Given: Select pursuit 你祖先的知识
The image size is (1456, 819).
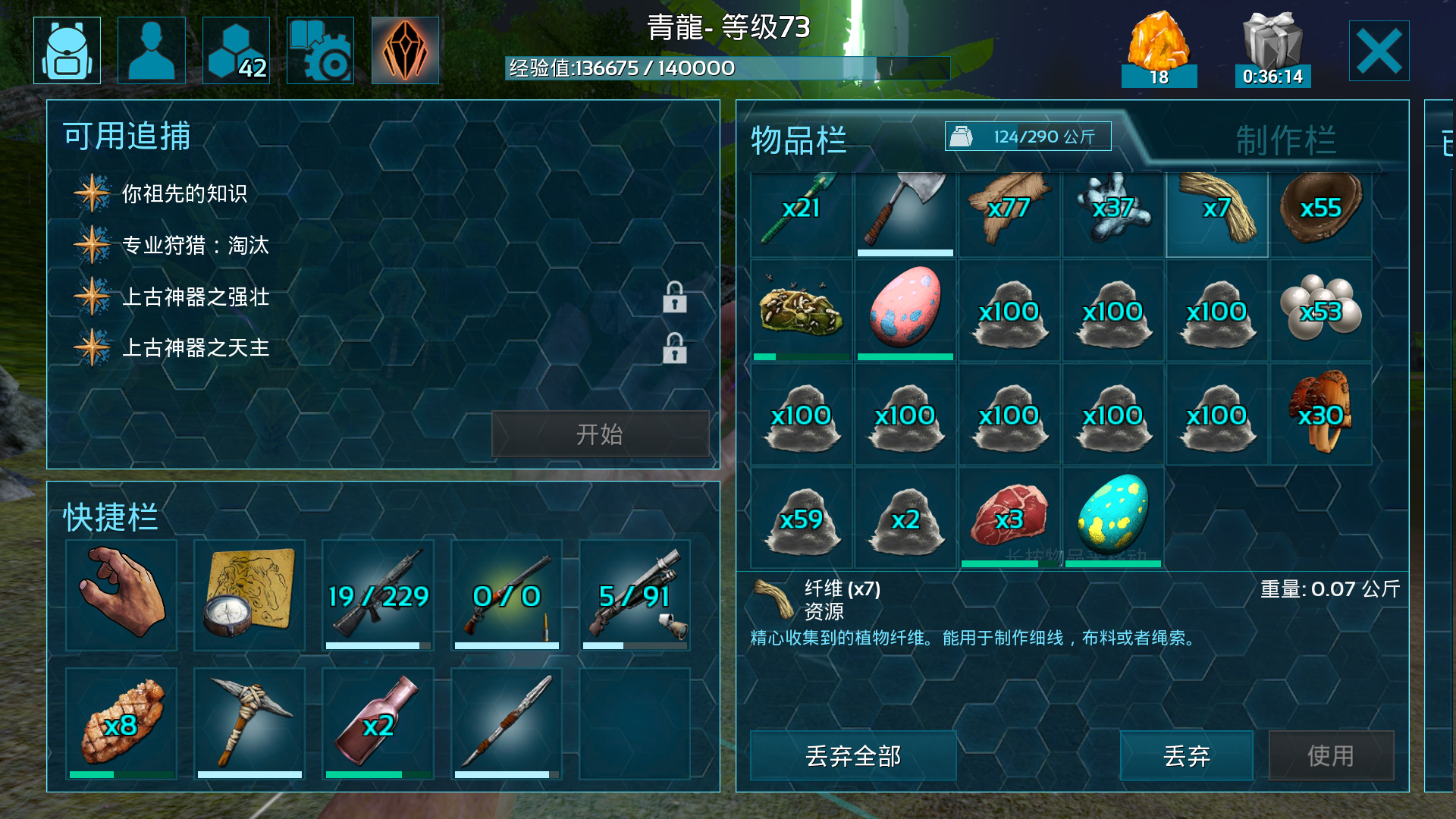Looking at the screenshot, I should click(184, 193).
